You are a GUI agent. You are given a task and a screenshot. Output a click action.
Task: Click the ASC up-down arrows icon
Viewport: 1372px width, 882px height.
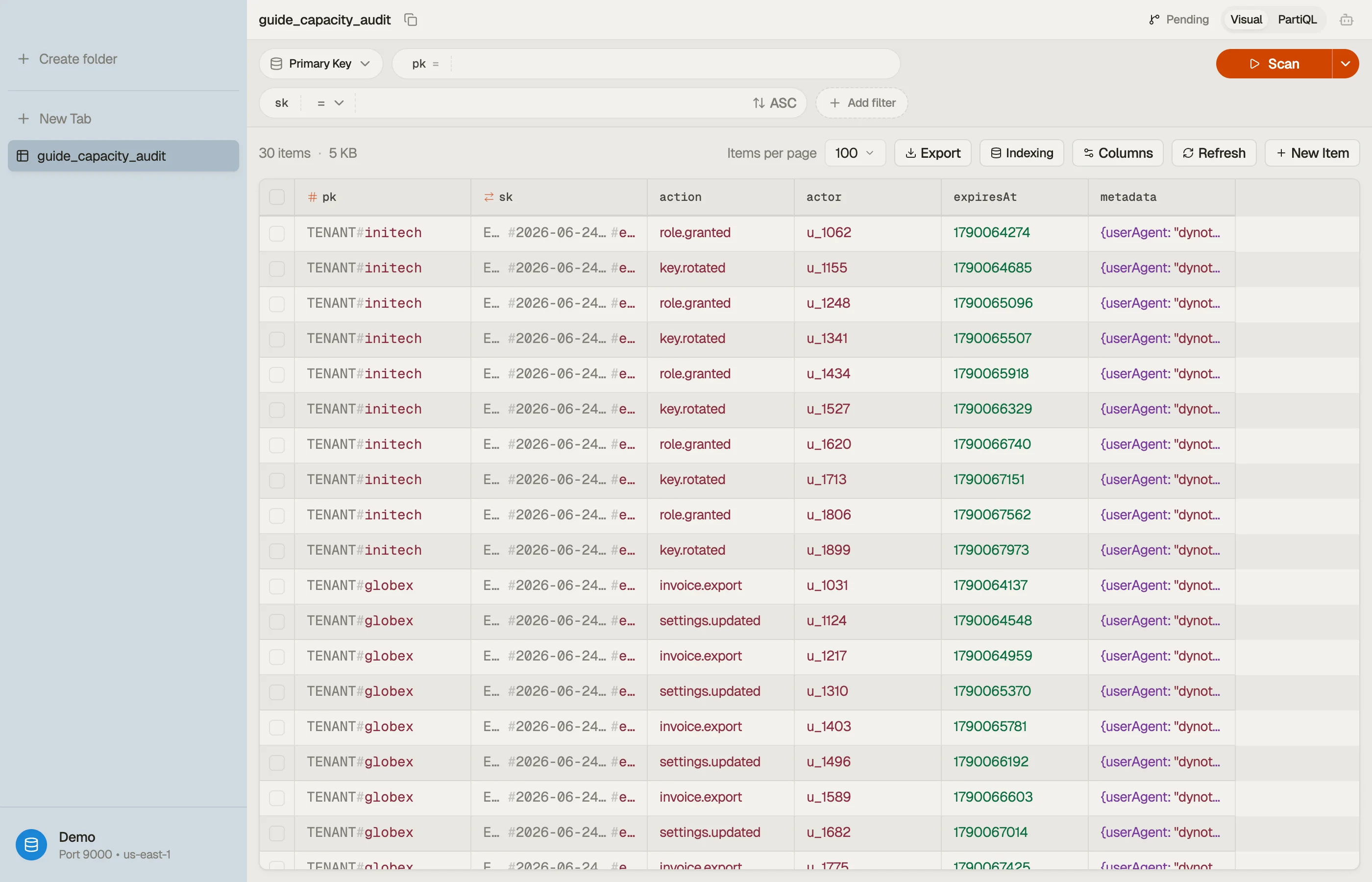point(759,103)
